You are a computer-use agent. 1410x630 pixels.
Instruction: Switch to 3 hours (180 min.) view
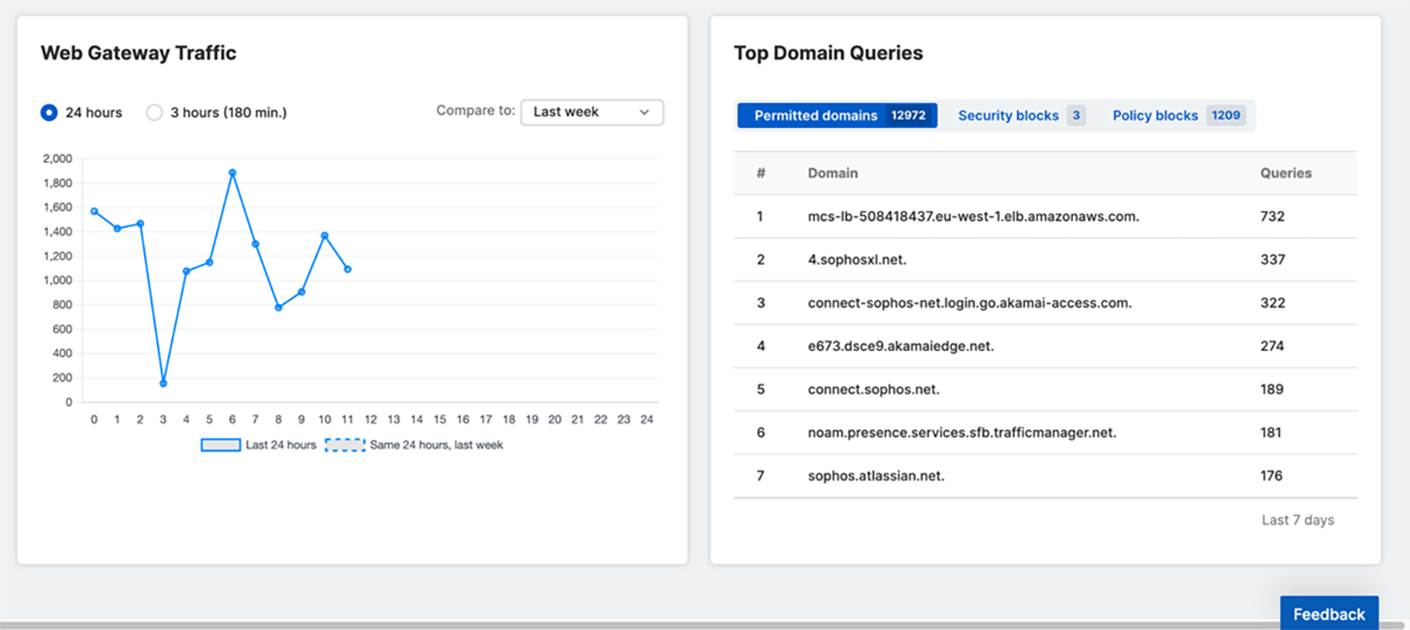point(154,112)
